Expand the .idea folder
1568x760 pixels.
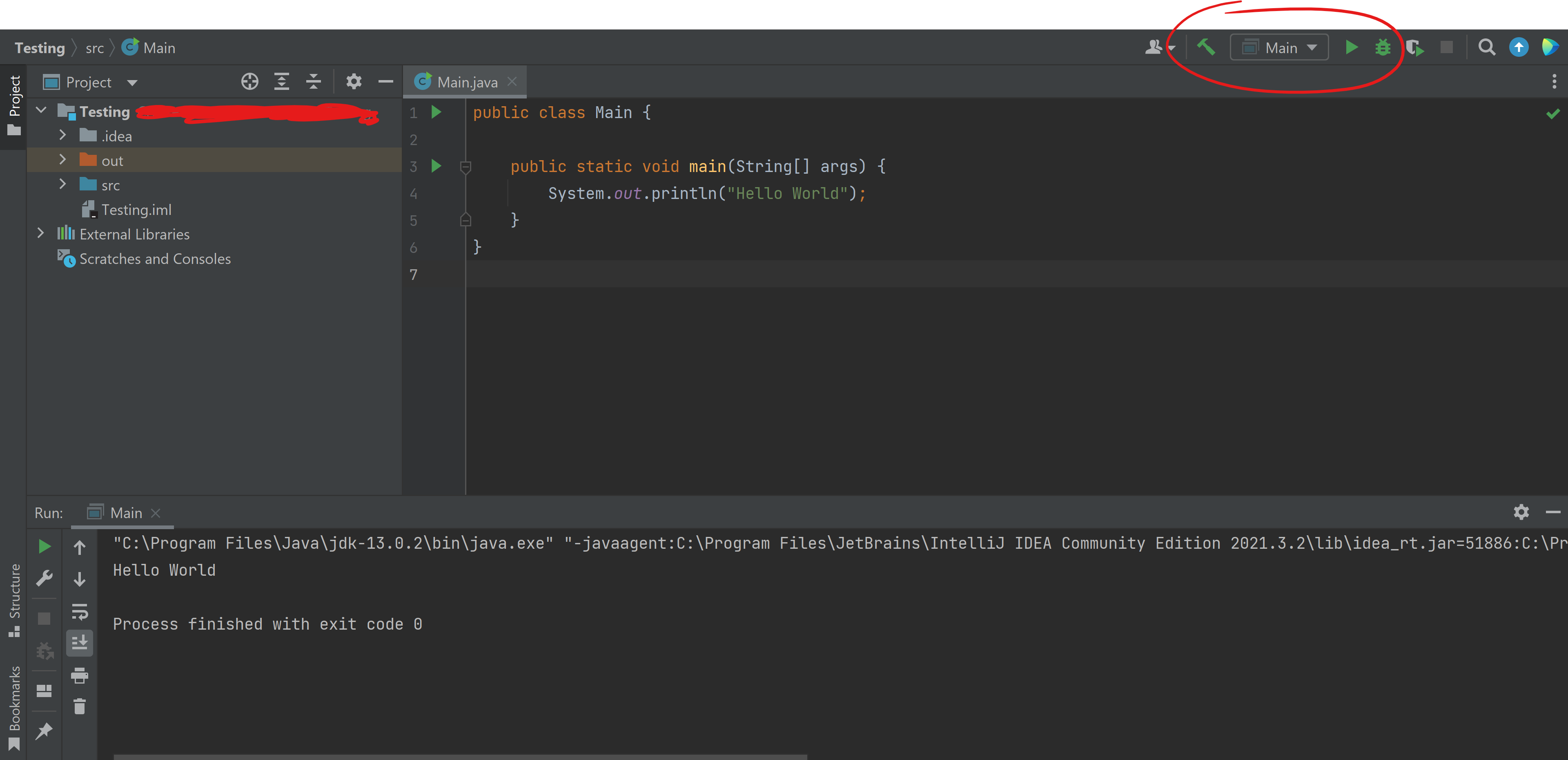tap(62, 135)
